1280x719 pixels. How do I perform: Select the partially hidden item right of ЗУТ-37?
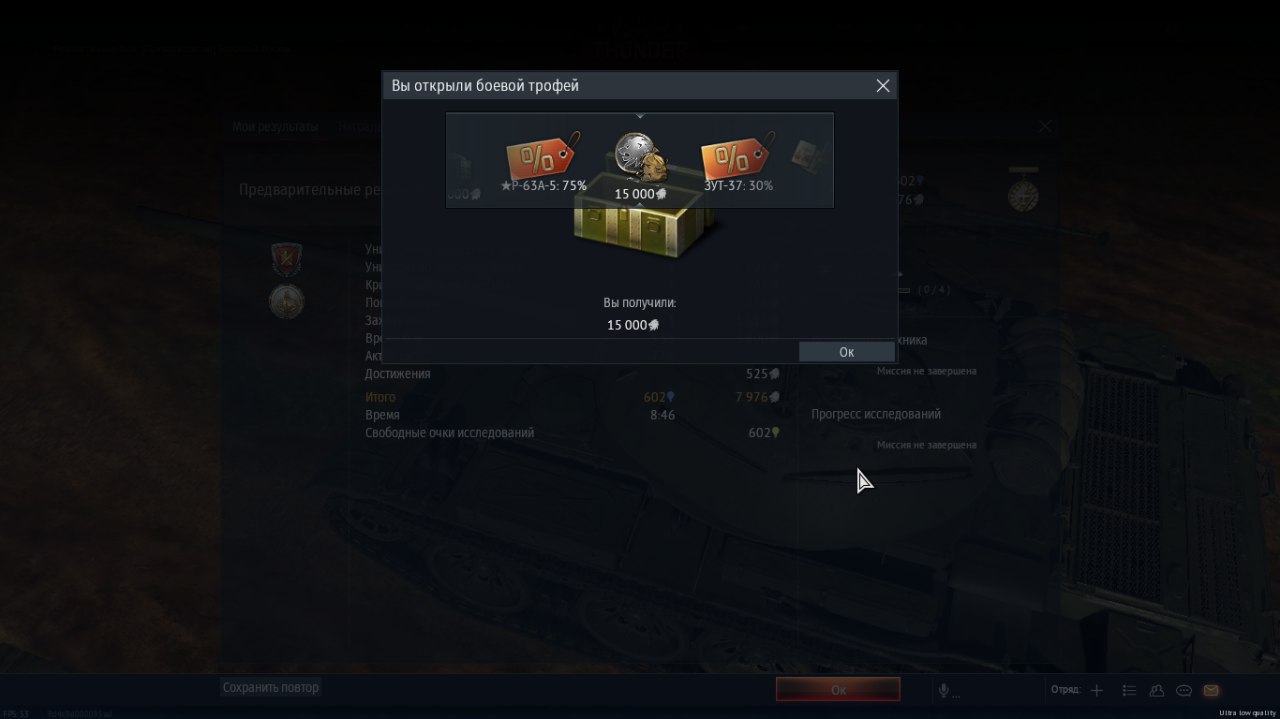tap(808, 156)
